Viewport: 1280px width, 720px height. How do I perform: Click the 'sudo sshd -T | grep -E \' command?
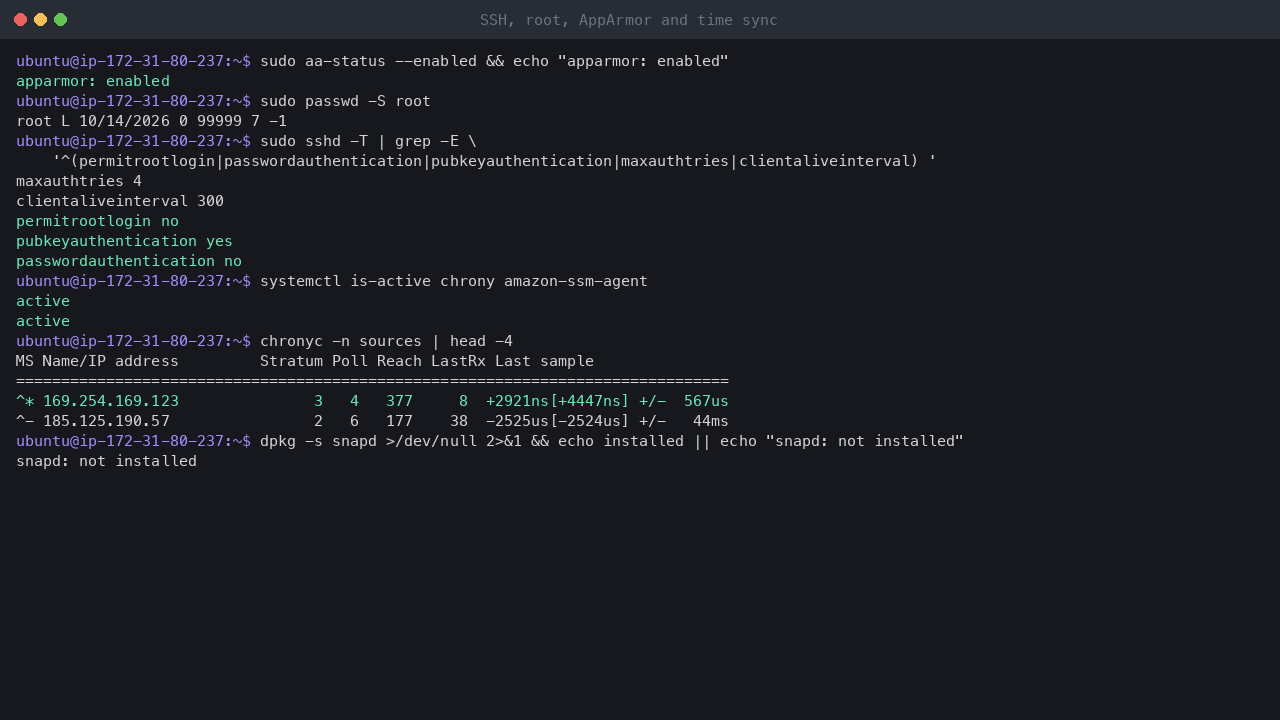[368, 141]
